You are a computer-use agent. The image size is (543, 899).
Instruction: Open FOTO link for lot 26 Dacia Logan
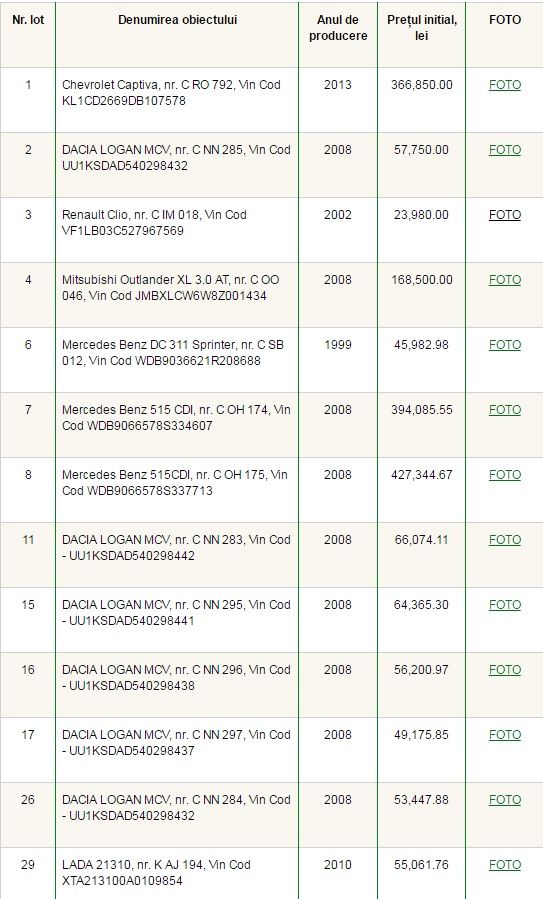click(505, 799)
